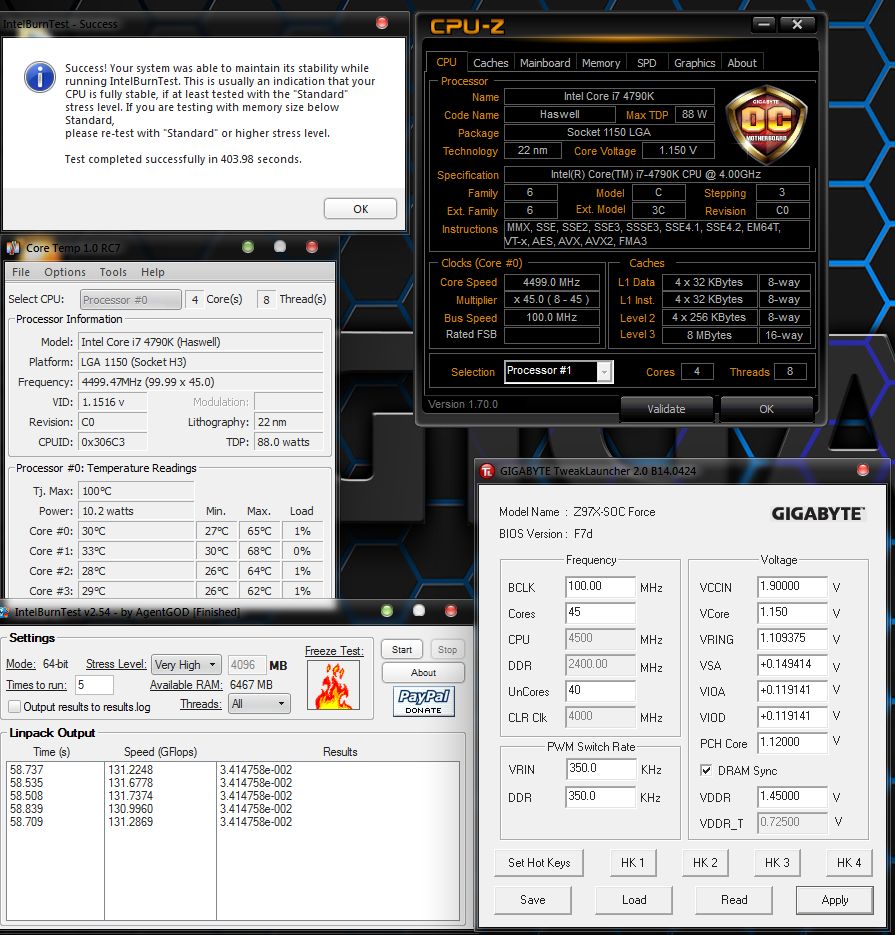Click the Apply button in TweakLauncher
Screen dimensions: 895x935
835,900
